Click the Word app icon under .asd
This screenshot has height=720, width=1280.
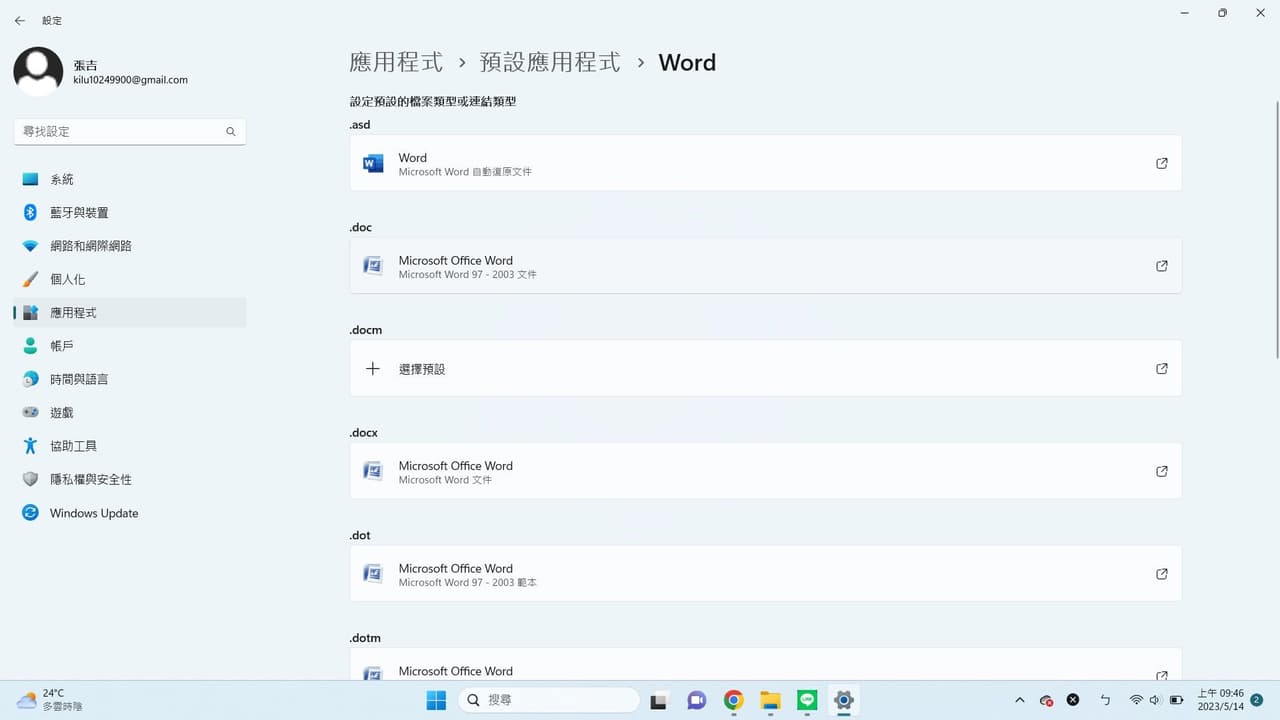click(373, 164)
